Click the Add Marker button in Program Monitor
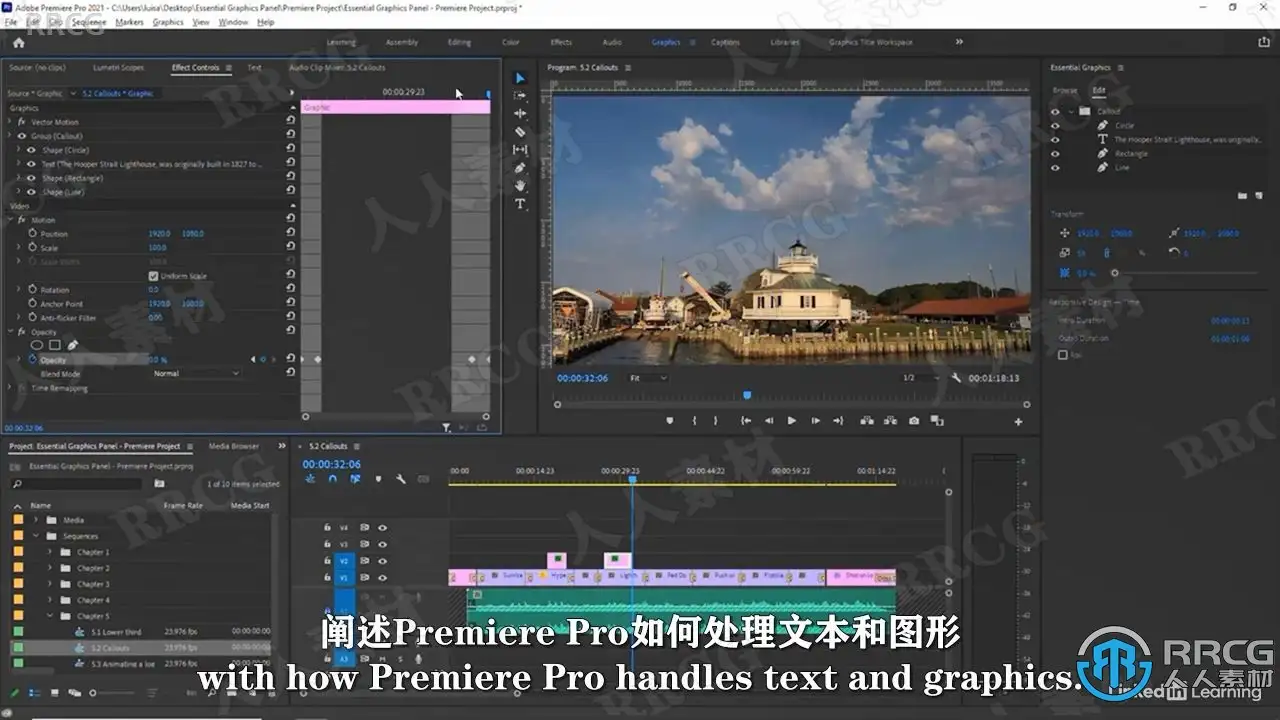Image resolution: width=1280 pixels, height=720 pixels. click(x=670, y=421)
